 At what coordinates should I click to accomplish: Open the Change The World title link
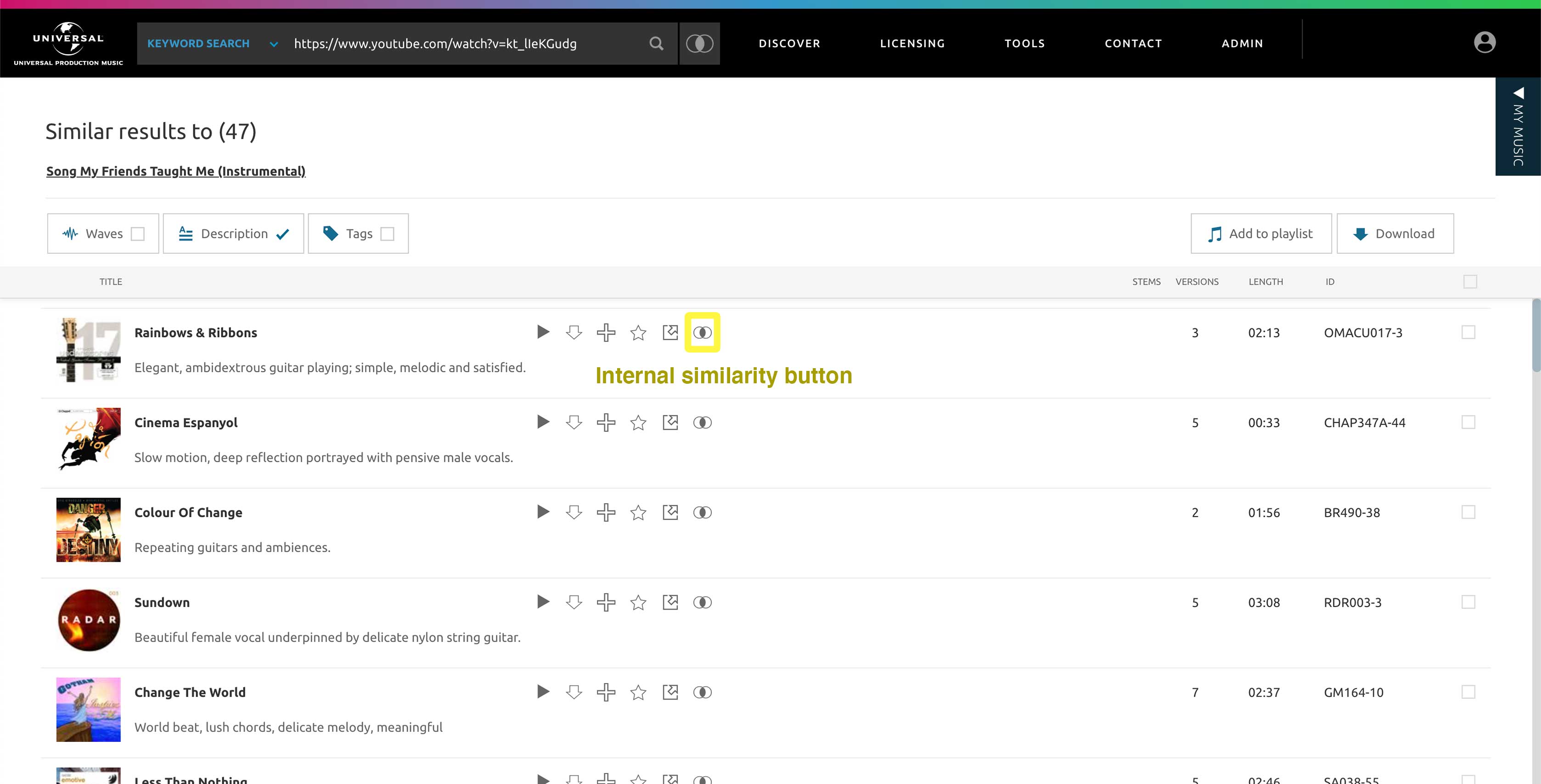point(190,693)
